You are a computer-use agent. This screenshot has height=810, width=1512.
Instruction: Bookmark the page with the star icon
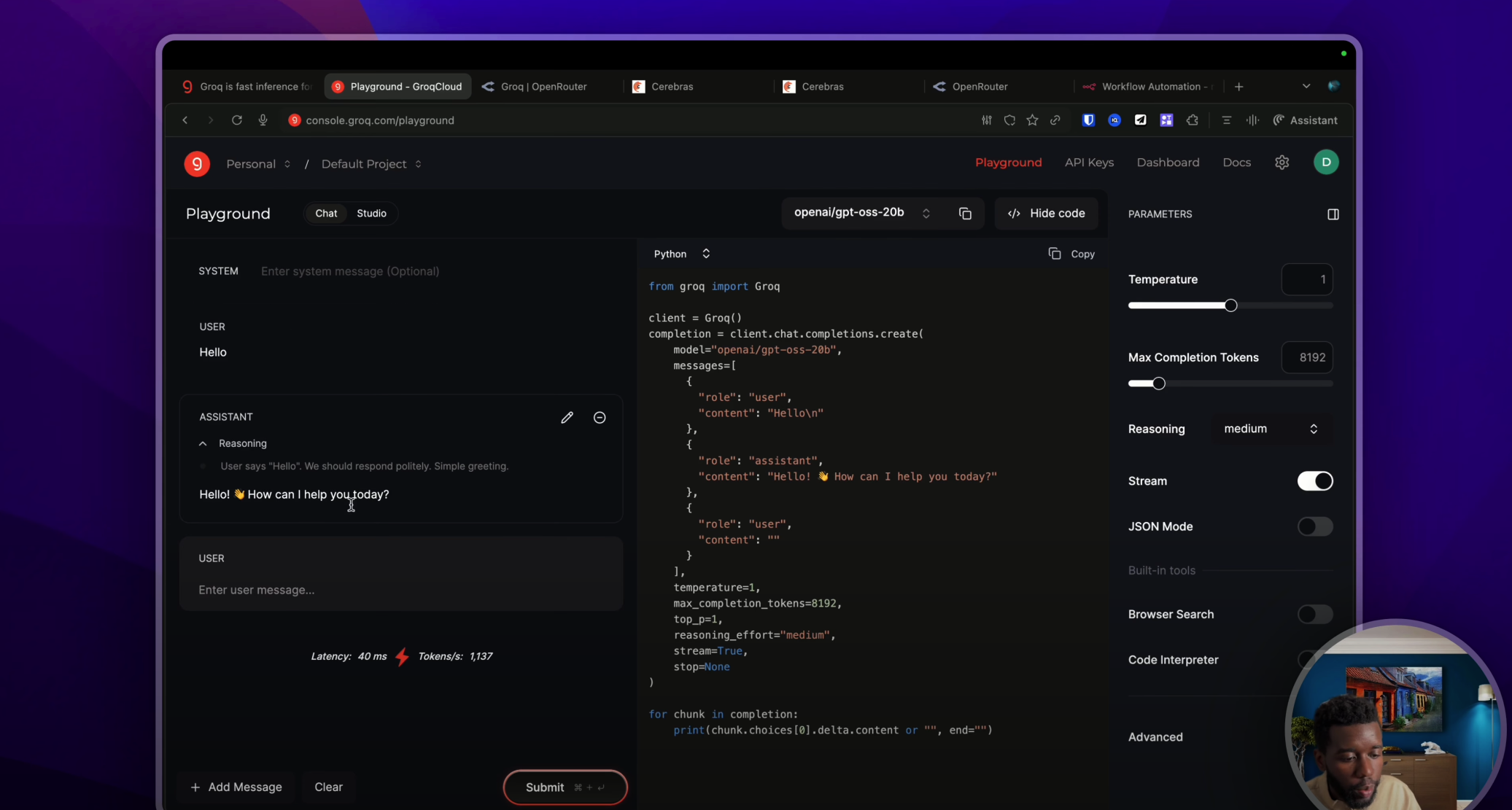[x=1032, y=120]
